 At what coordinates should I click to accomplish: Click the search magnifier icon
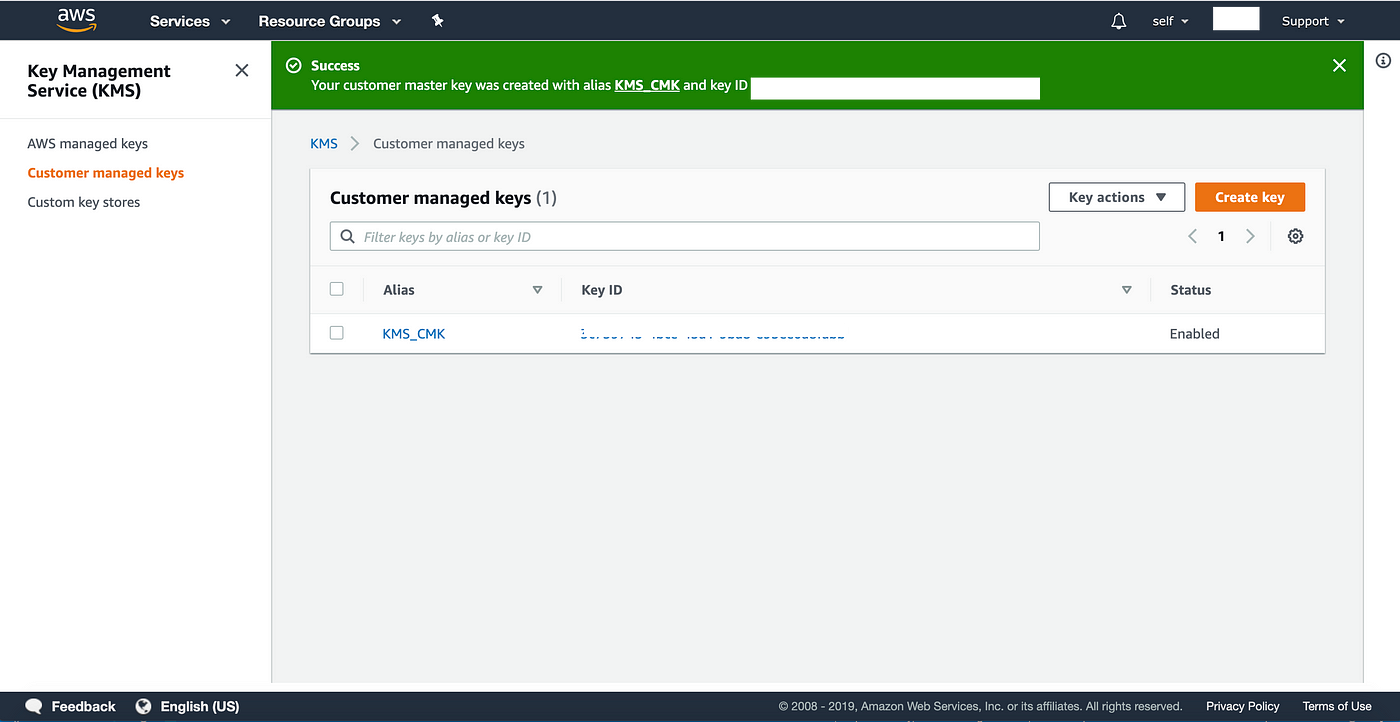(348, 237)
